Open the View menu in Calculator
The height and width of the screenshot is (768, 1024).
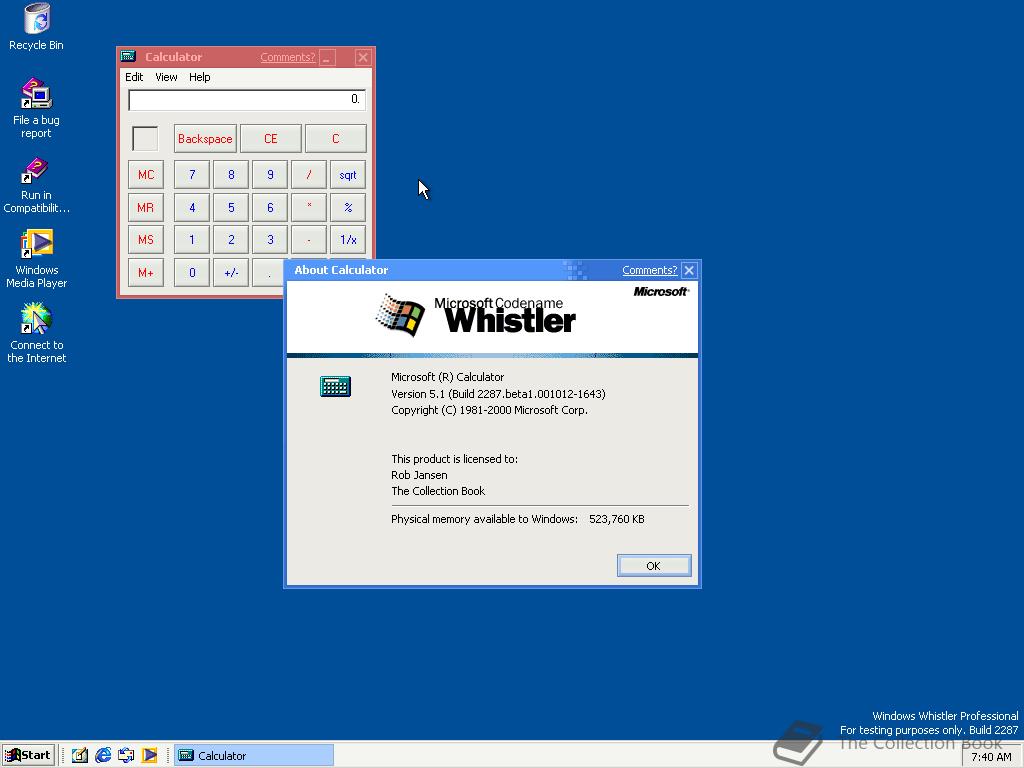point(166,77)
